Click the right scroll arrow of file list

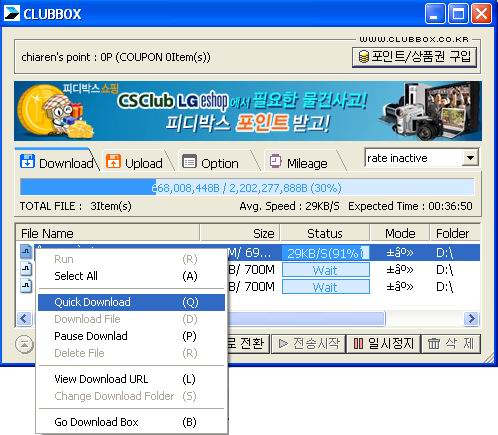471,318
